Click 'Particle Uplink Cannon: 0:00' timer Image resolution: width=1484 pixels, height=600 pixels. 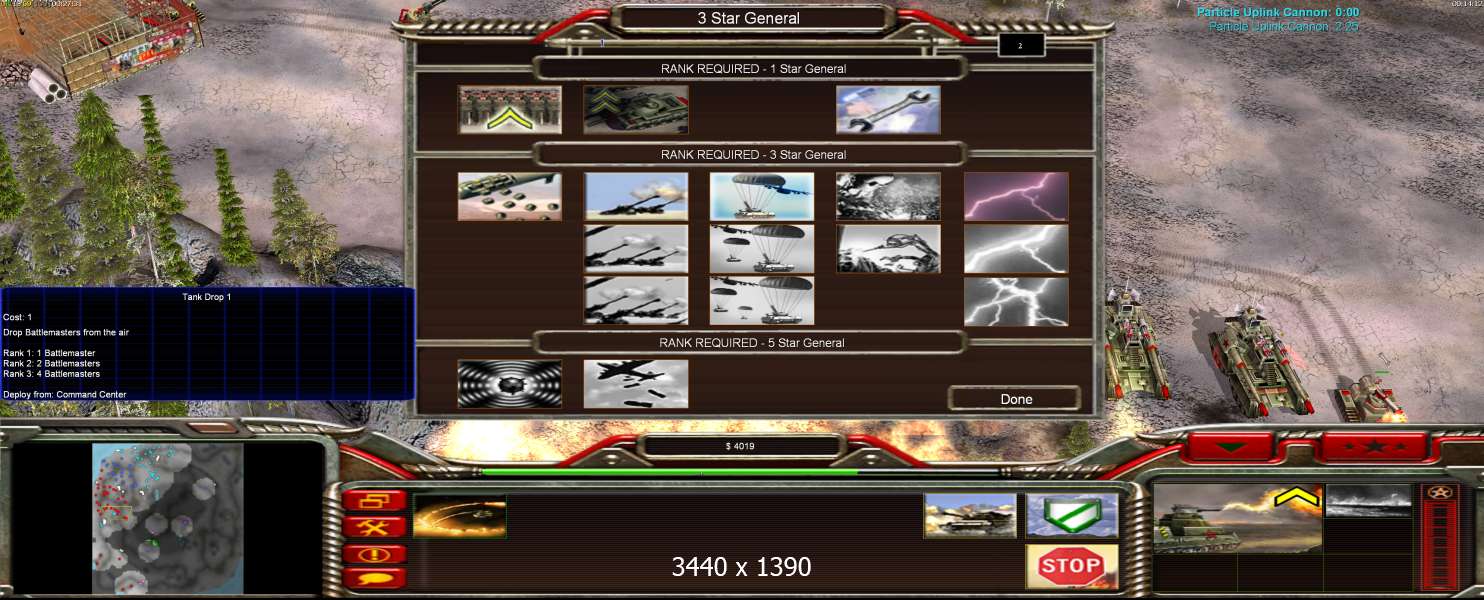coord(1277,13)
